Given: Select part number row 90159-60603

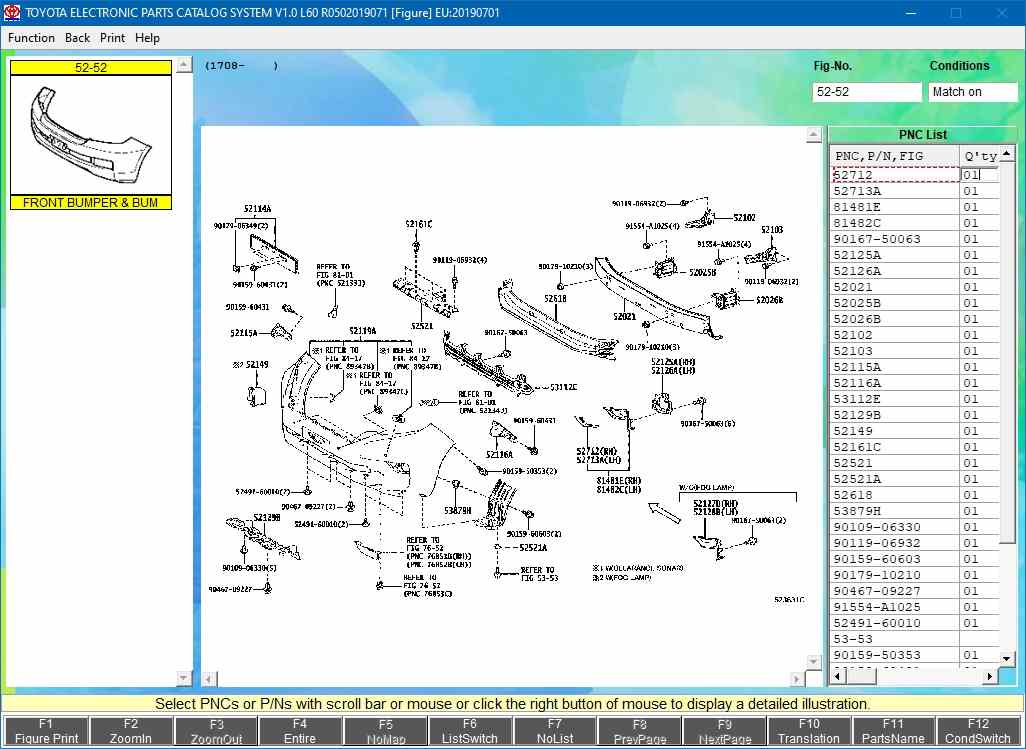Looking at the screenshot, I should pos(915,559).
